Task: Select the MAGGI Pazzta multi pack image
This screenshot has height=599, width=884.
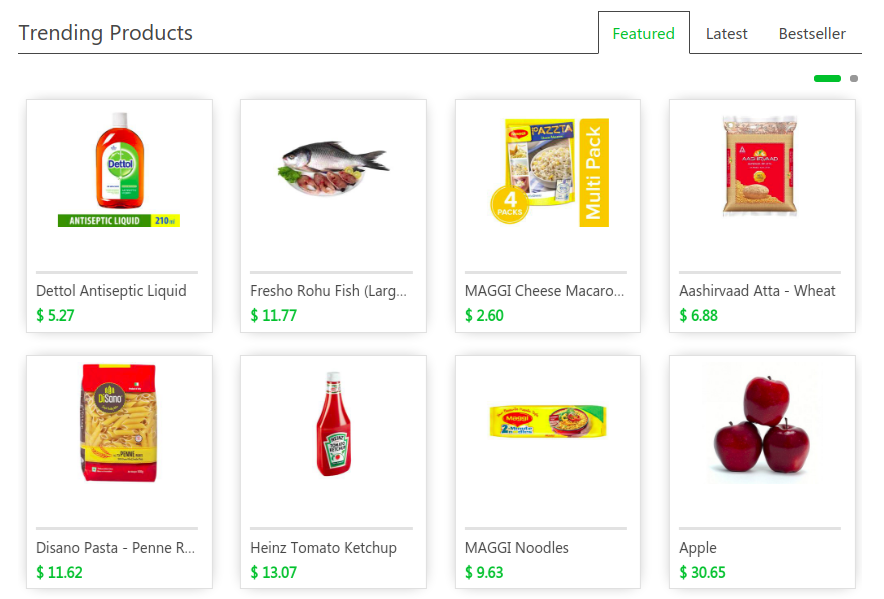Action: pyautogui.click(x=549, y=171)
